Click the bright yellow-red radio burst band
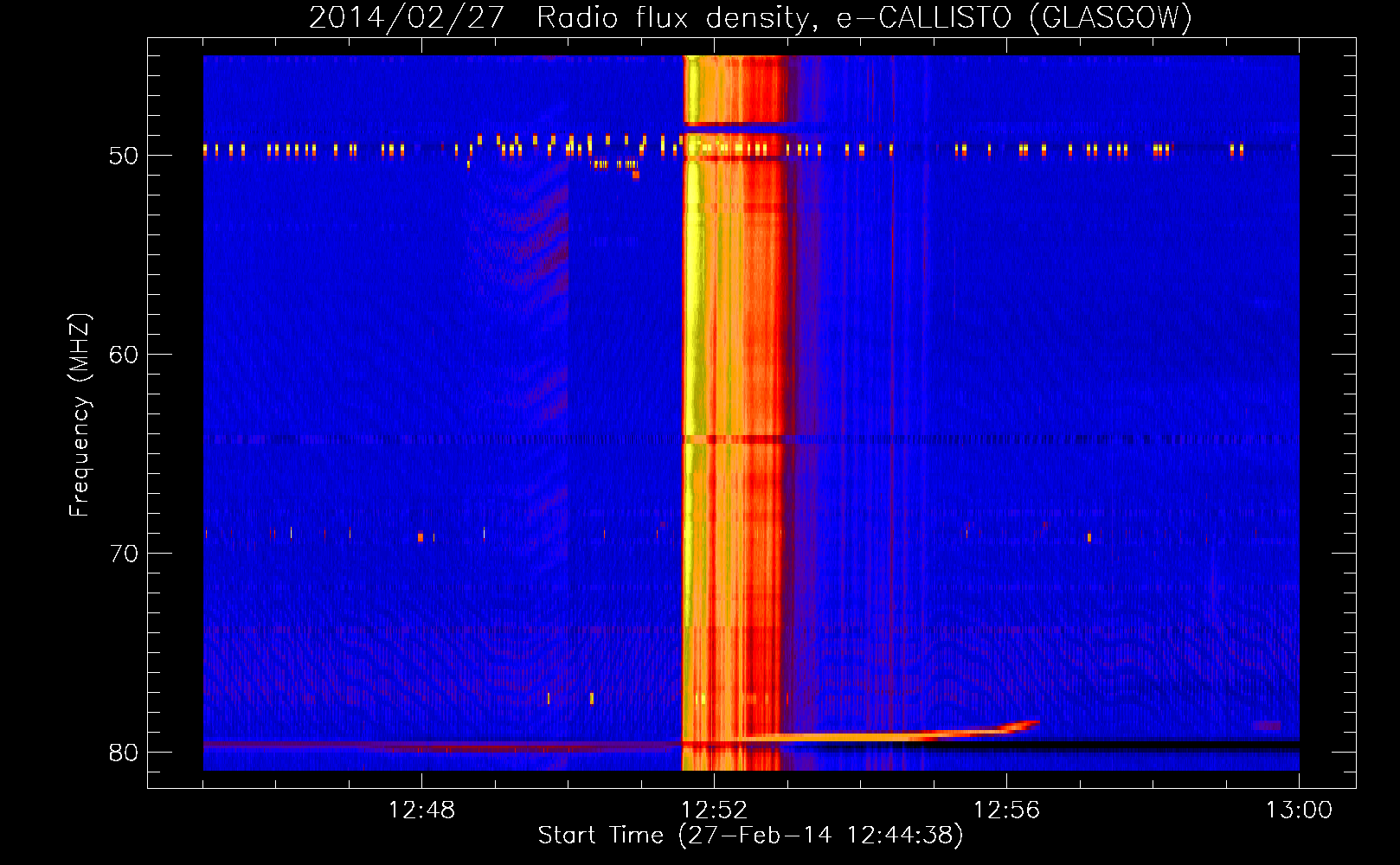 (734, 413)
